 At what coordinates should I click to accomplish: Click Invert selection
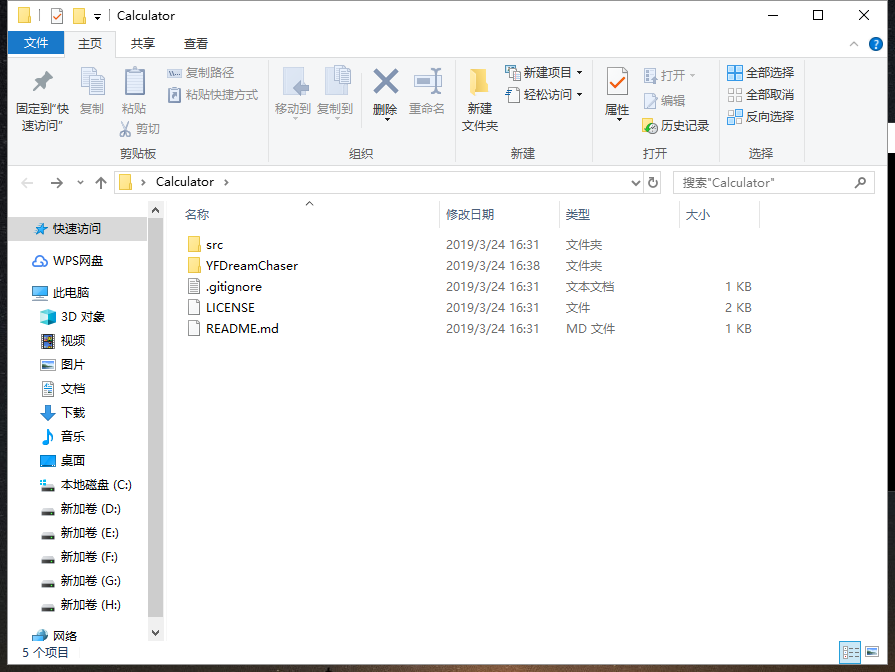[760, 116]
